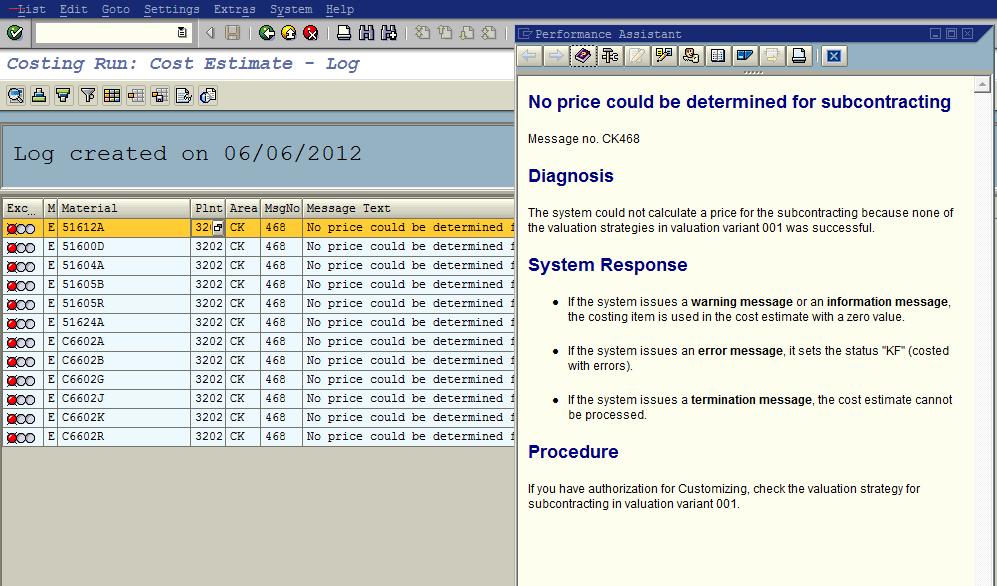Click the Performance Assistant forward arrow
Viewport: 997px width, 586px height.
click(x=556, y=56)
